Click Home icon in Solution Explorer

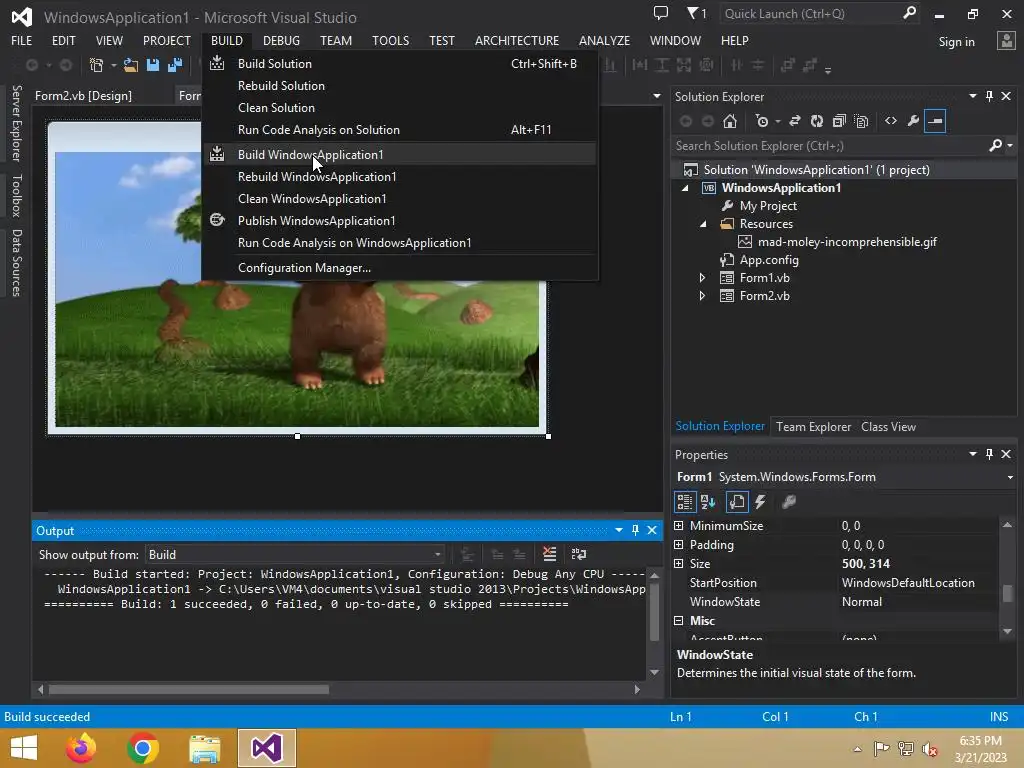[730, 121]
